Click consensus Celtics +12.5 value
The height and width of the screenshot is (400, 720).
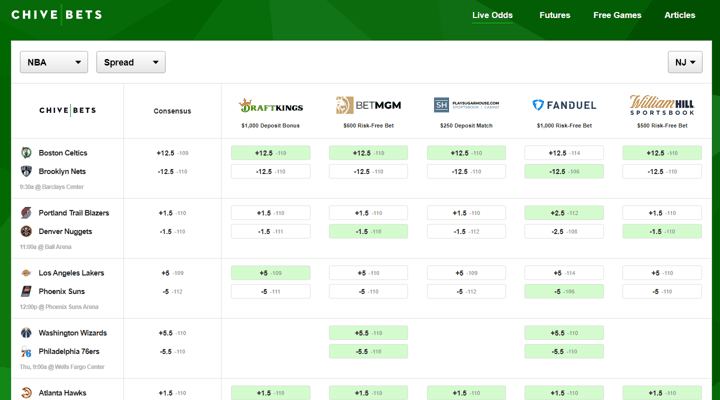(x=172, y=153)
